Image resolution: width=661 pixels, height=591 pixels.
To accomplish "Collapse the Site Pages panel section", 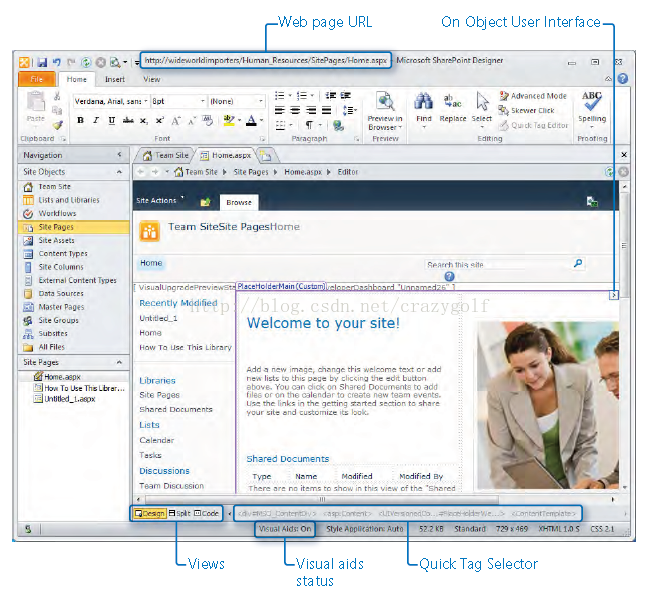I will tap(119, 362).
